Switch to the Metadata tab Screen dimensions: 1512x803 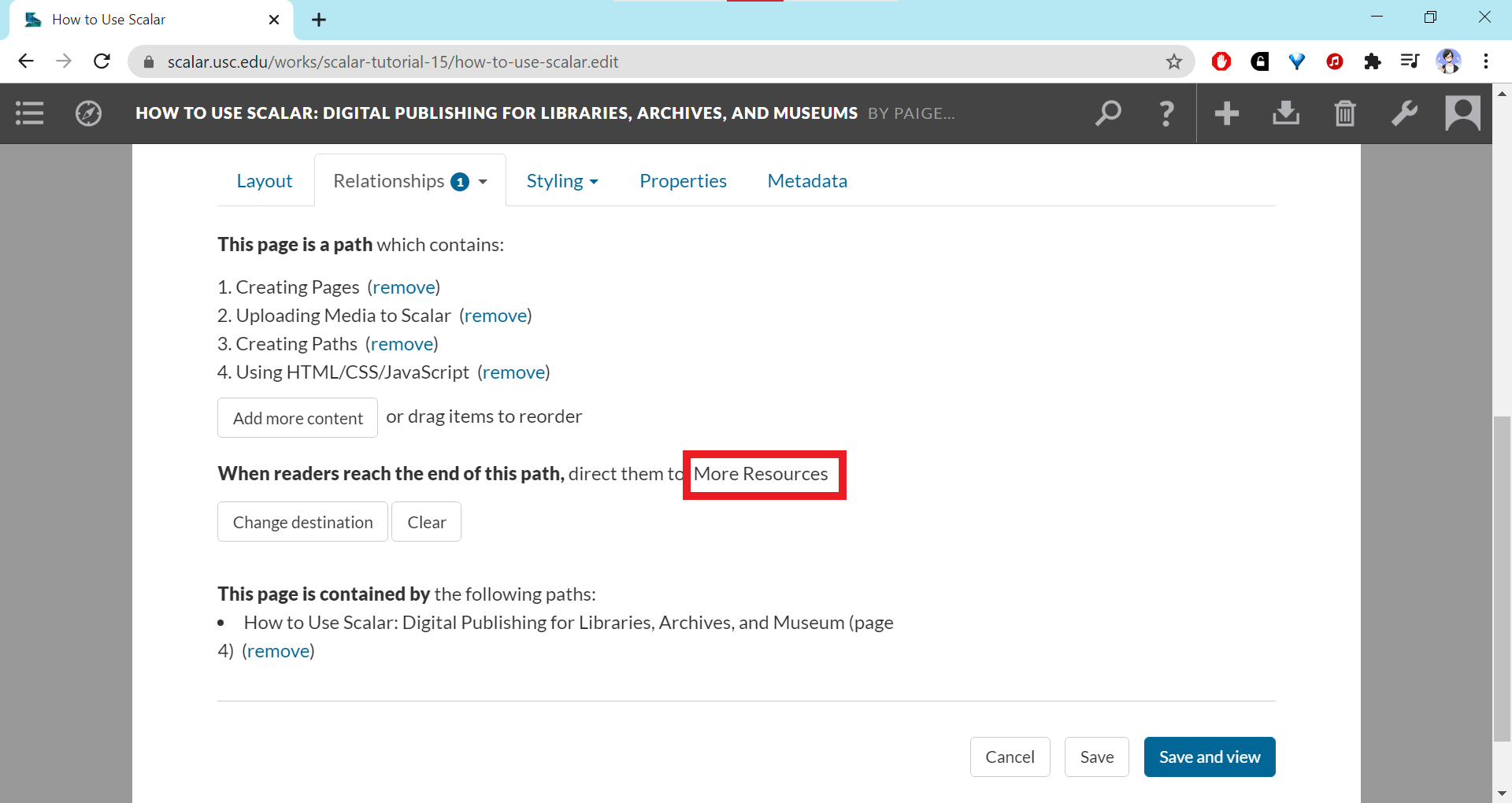(x=807, y=181)
